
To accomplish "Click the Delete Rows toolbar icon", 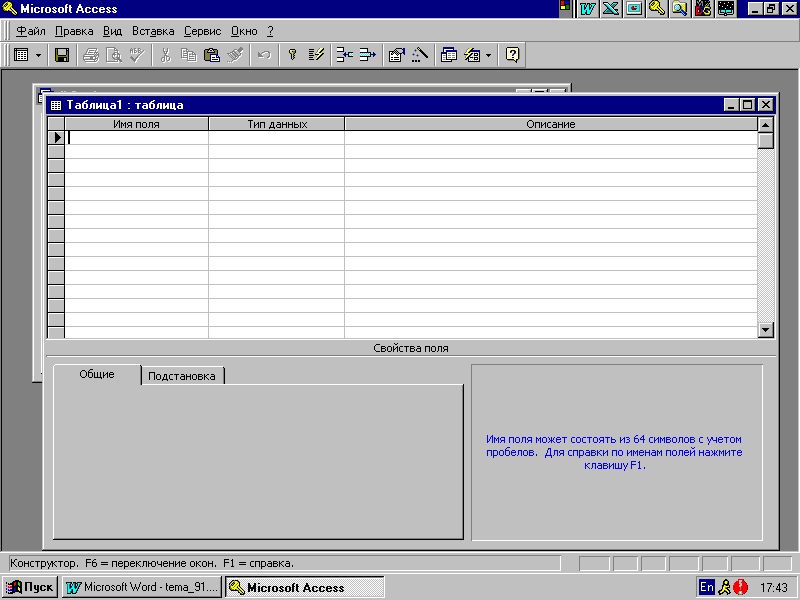I will click(x=367, y=55).
